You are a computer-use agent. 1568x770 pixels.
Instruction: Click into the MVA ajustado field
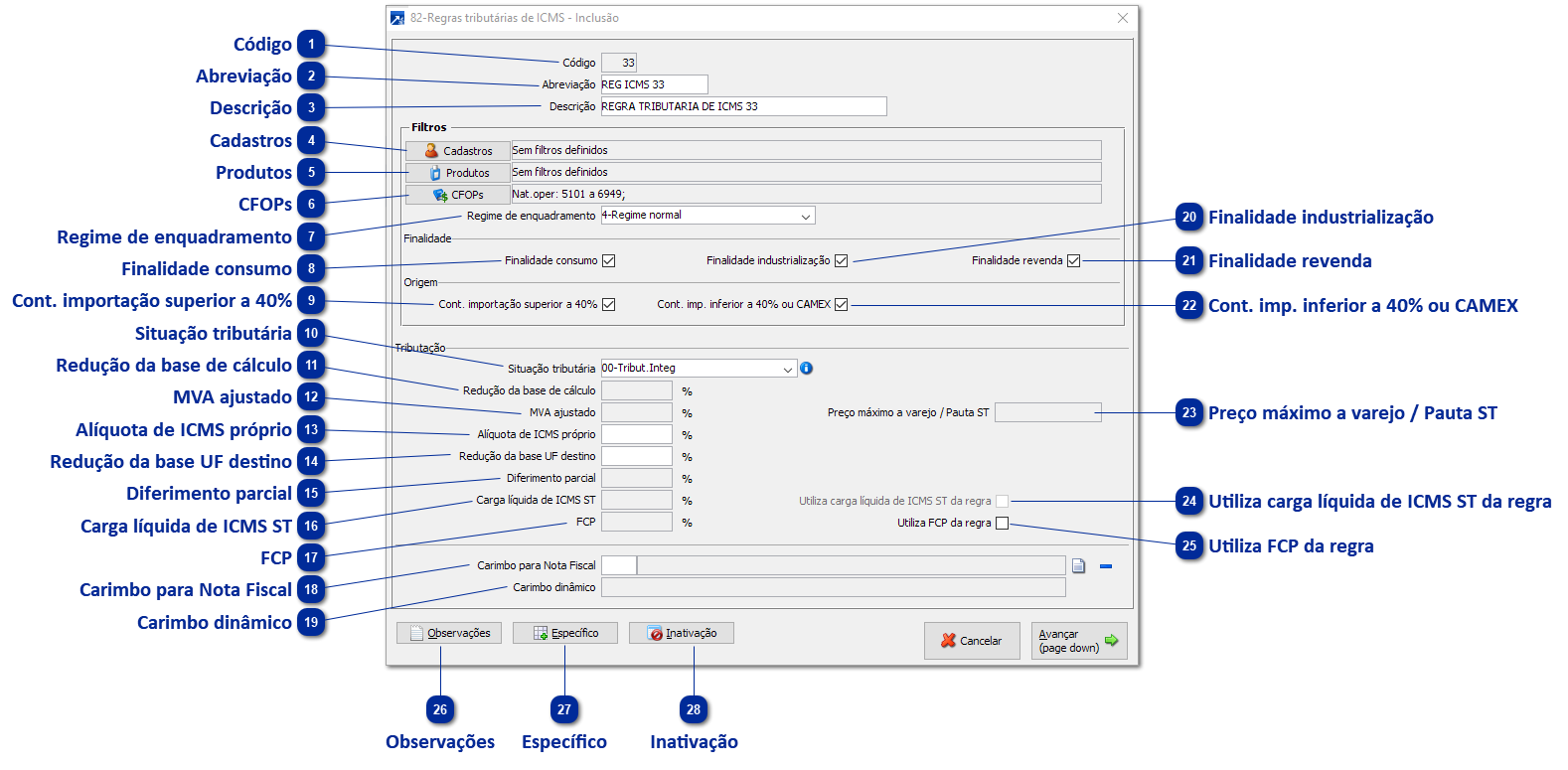point(637,413)
